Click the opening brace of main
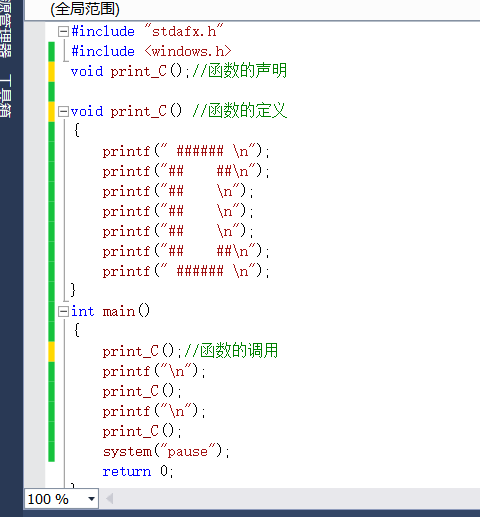This screenshot has height=517, width=480. (77, 330)
